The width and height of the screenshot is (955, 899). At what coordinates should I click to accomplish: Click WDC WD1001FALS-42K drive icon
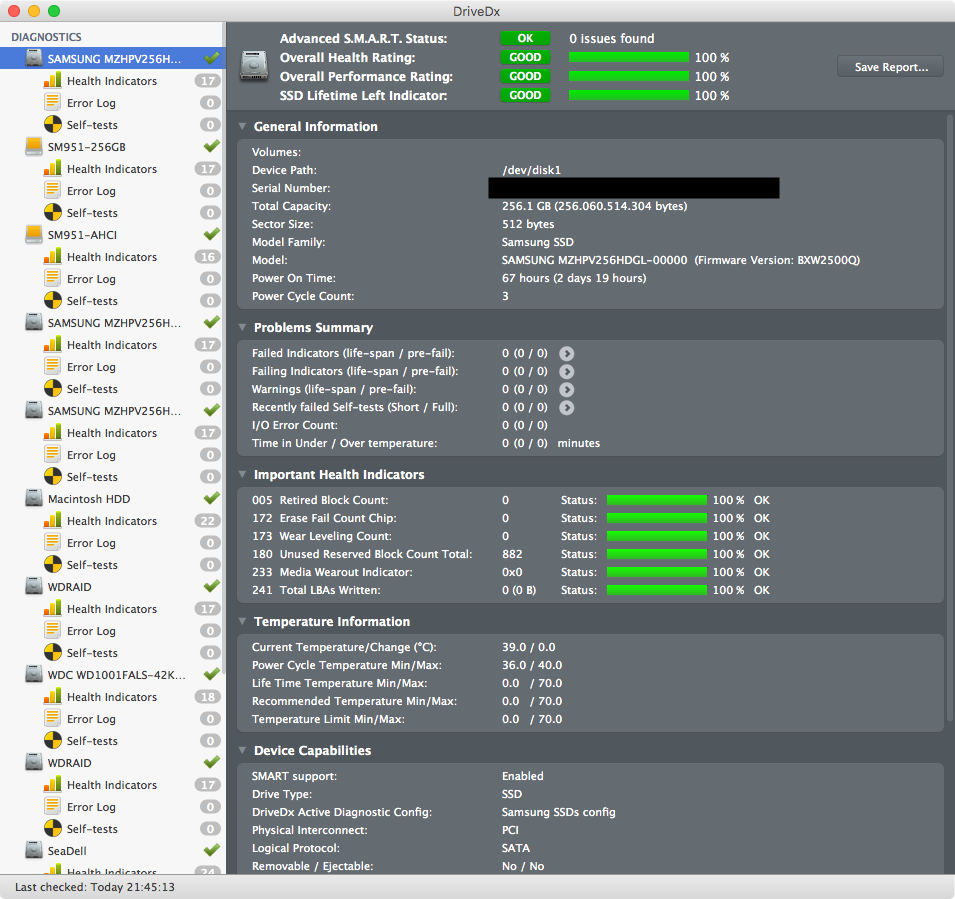tap(33, 674)
